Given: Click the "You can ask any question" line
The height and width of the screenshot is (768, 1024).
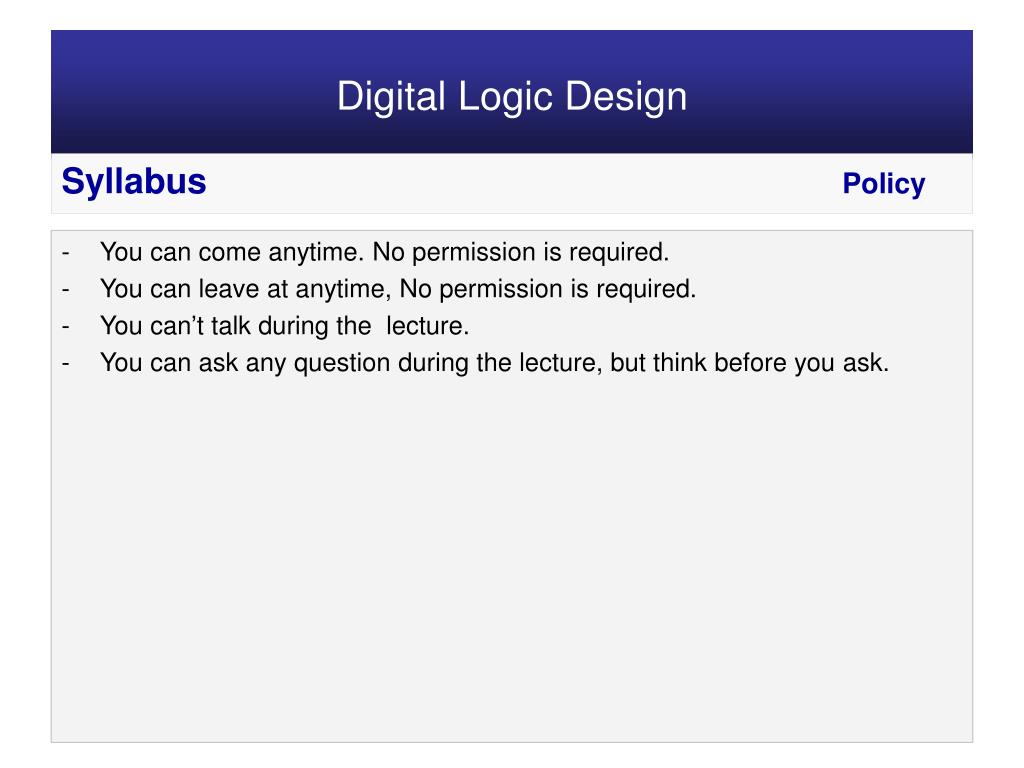Looking at the screenshot, I should 494,363.
